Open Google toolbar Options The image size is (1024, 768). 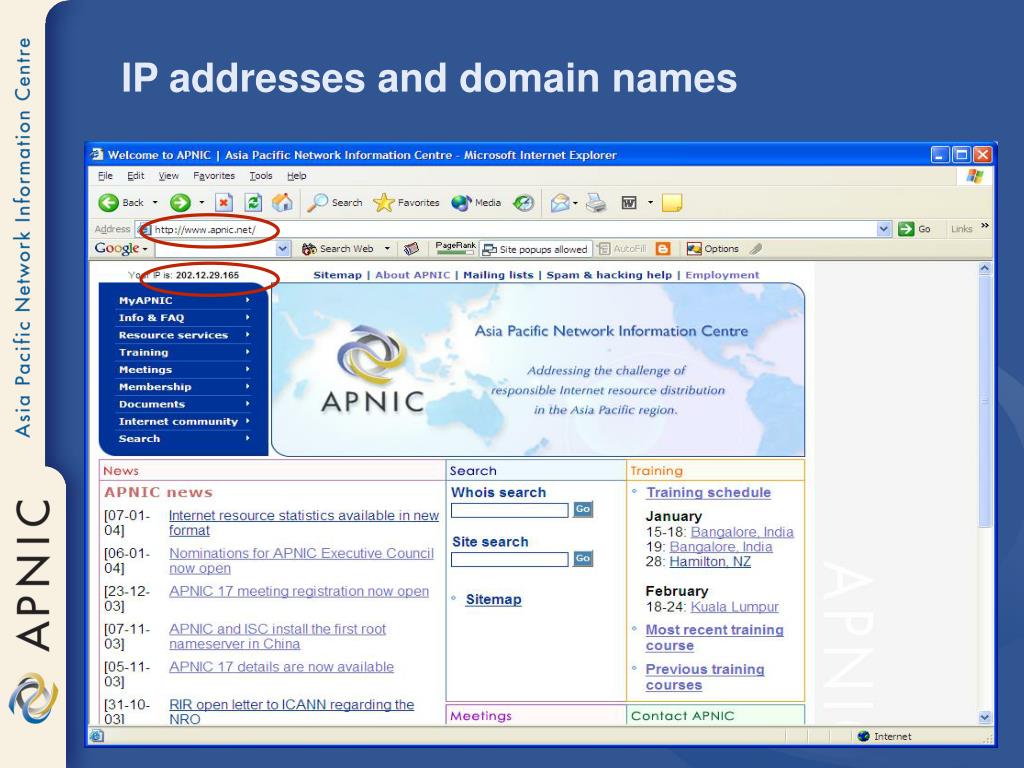pyautogui.click(x=712, y=249)
